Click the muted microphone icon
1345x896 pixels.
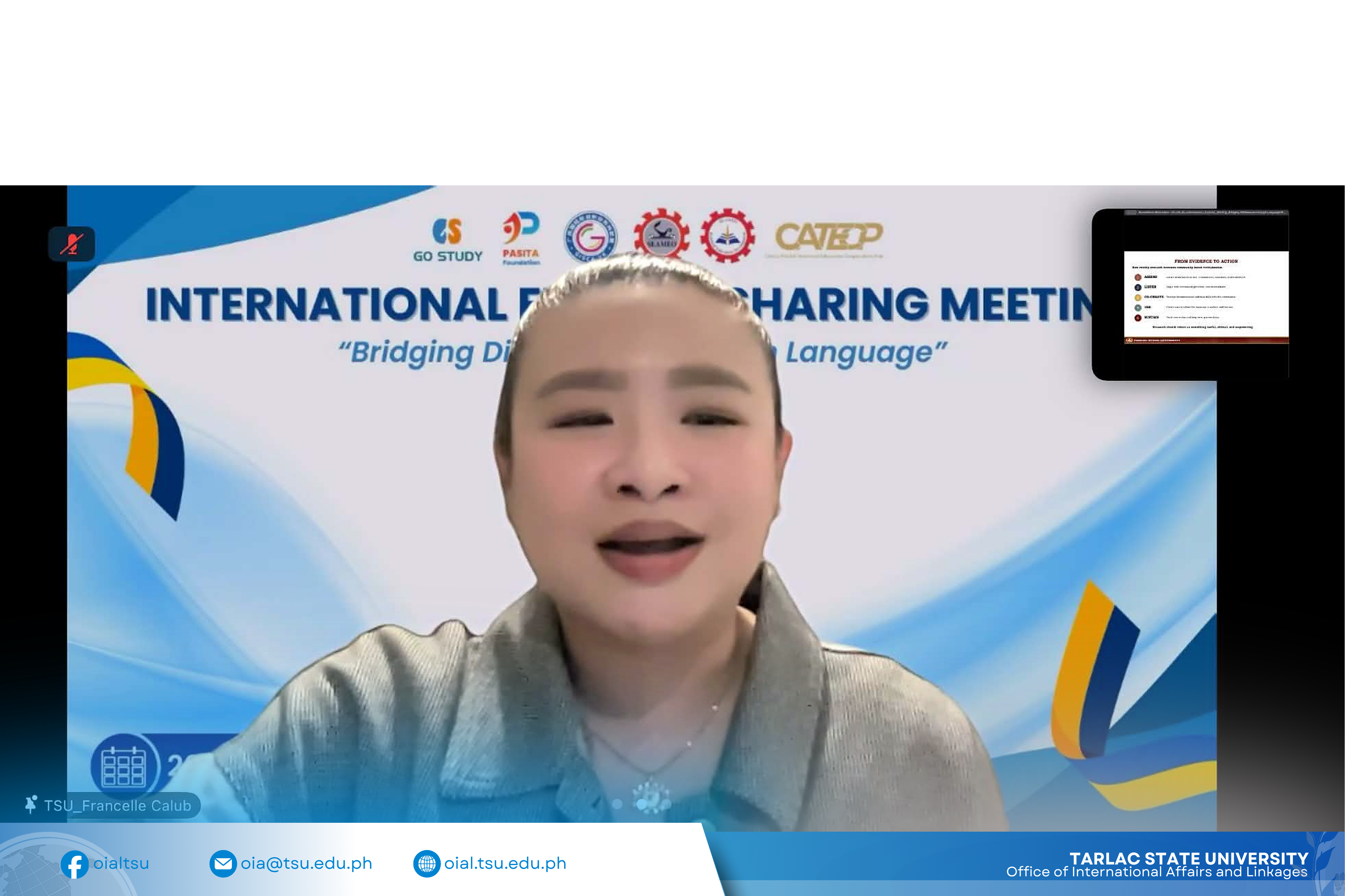[72, 244]
